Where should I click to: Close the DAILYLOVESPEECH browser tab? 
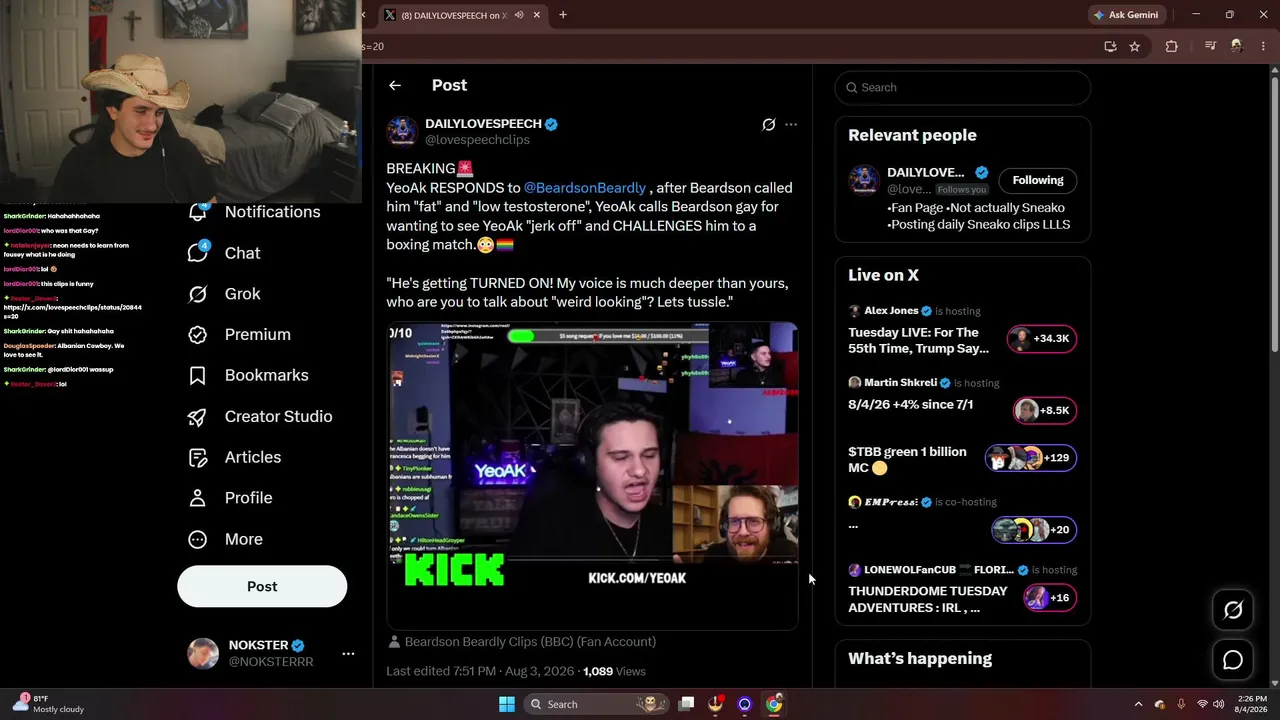click(x=537, y=15)
